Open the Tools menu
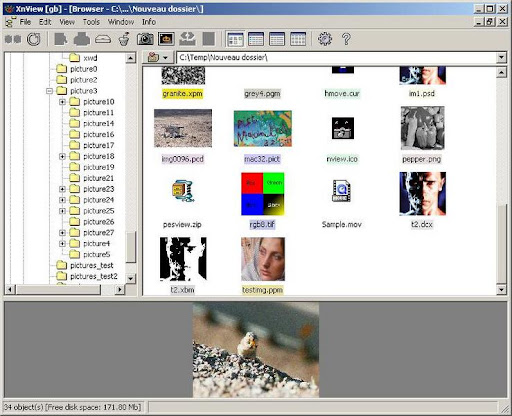Image resolution: width=512 pixels, height=416 pixels. [x=91, y=22]
